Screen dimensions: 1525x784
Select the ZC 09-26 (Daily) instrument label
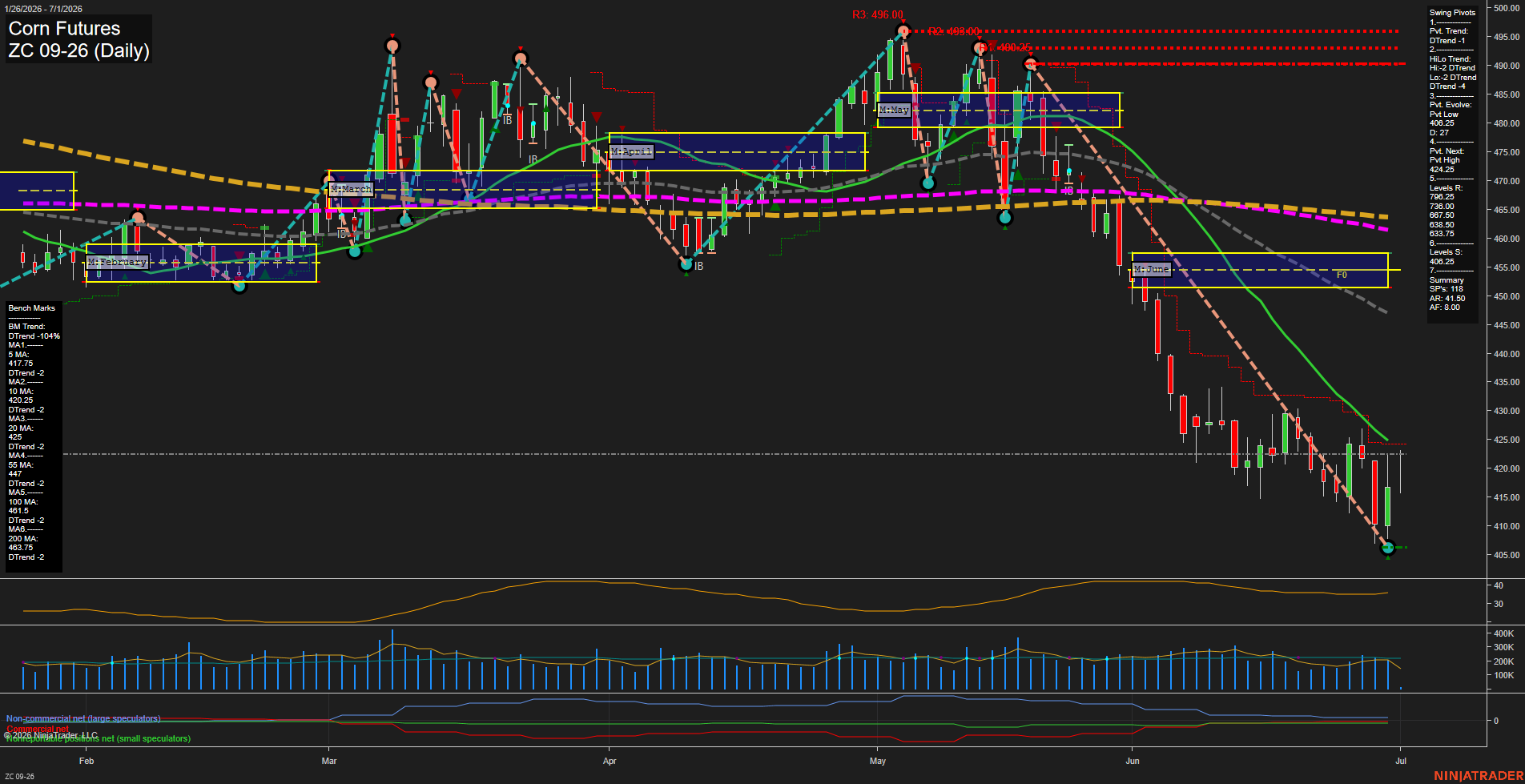pos(78,50)
